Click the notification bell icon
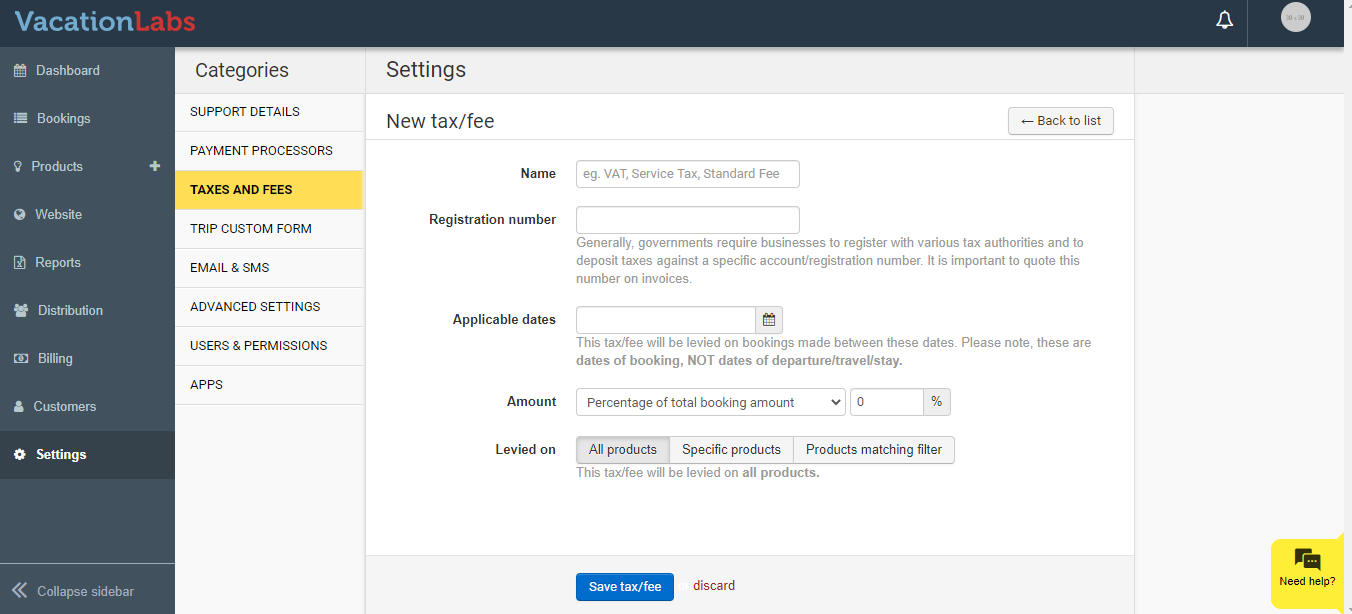Screen dimensions: 1352x614 1224,21
